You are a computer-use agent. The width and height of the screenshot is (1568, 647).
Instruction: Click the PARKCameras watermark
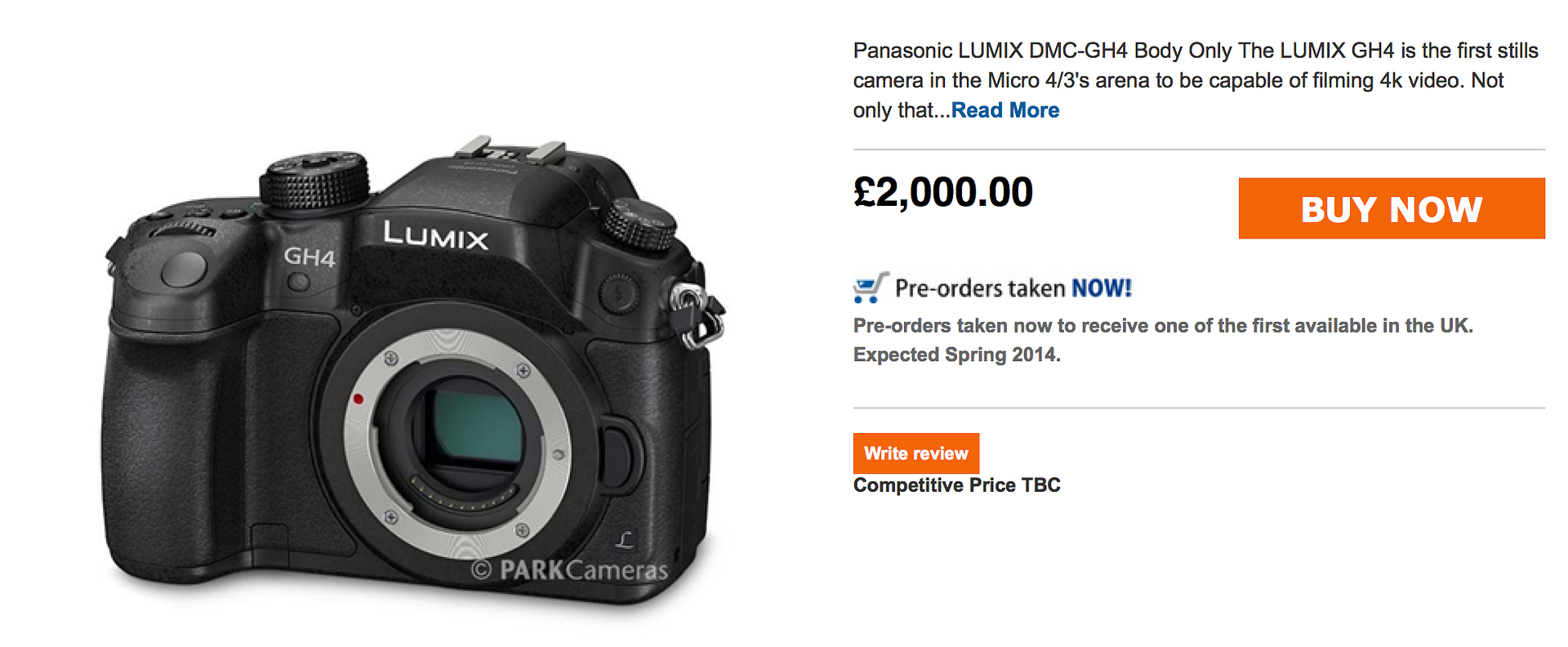569,570
